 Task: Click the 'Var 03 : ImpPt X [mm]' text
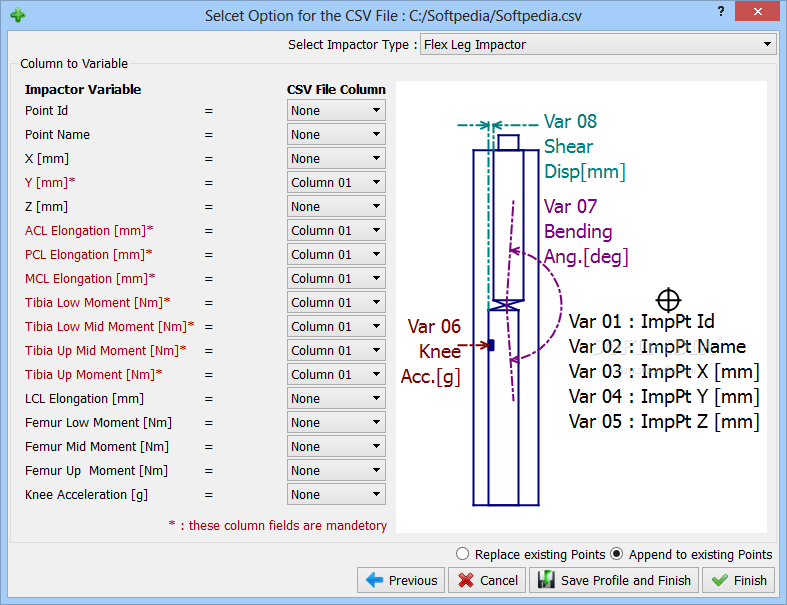click(x=664, y=372)
